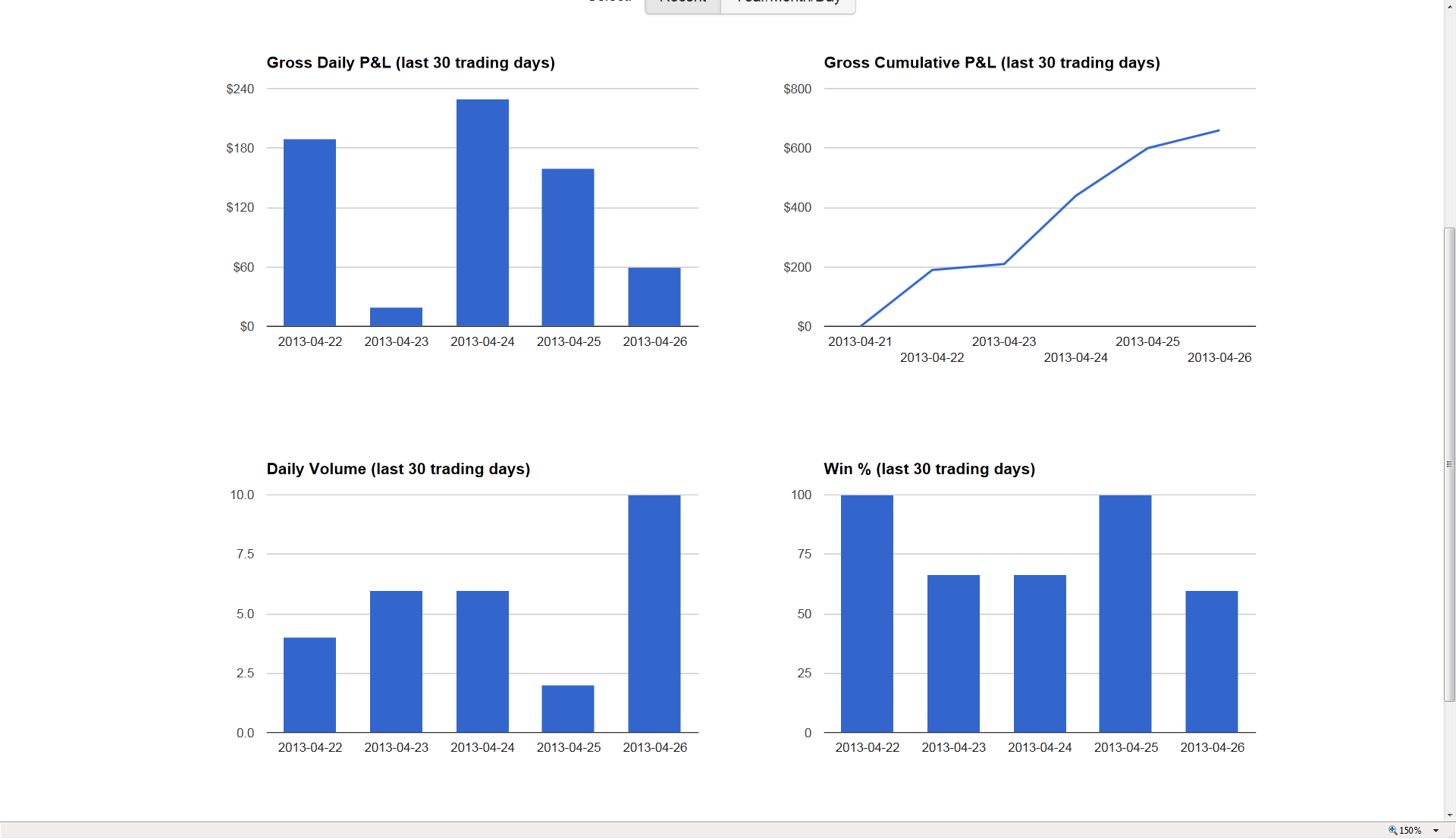
Task: Click the 150% zoom level button
Action: [x=1405, y=831]
